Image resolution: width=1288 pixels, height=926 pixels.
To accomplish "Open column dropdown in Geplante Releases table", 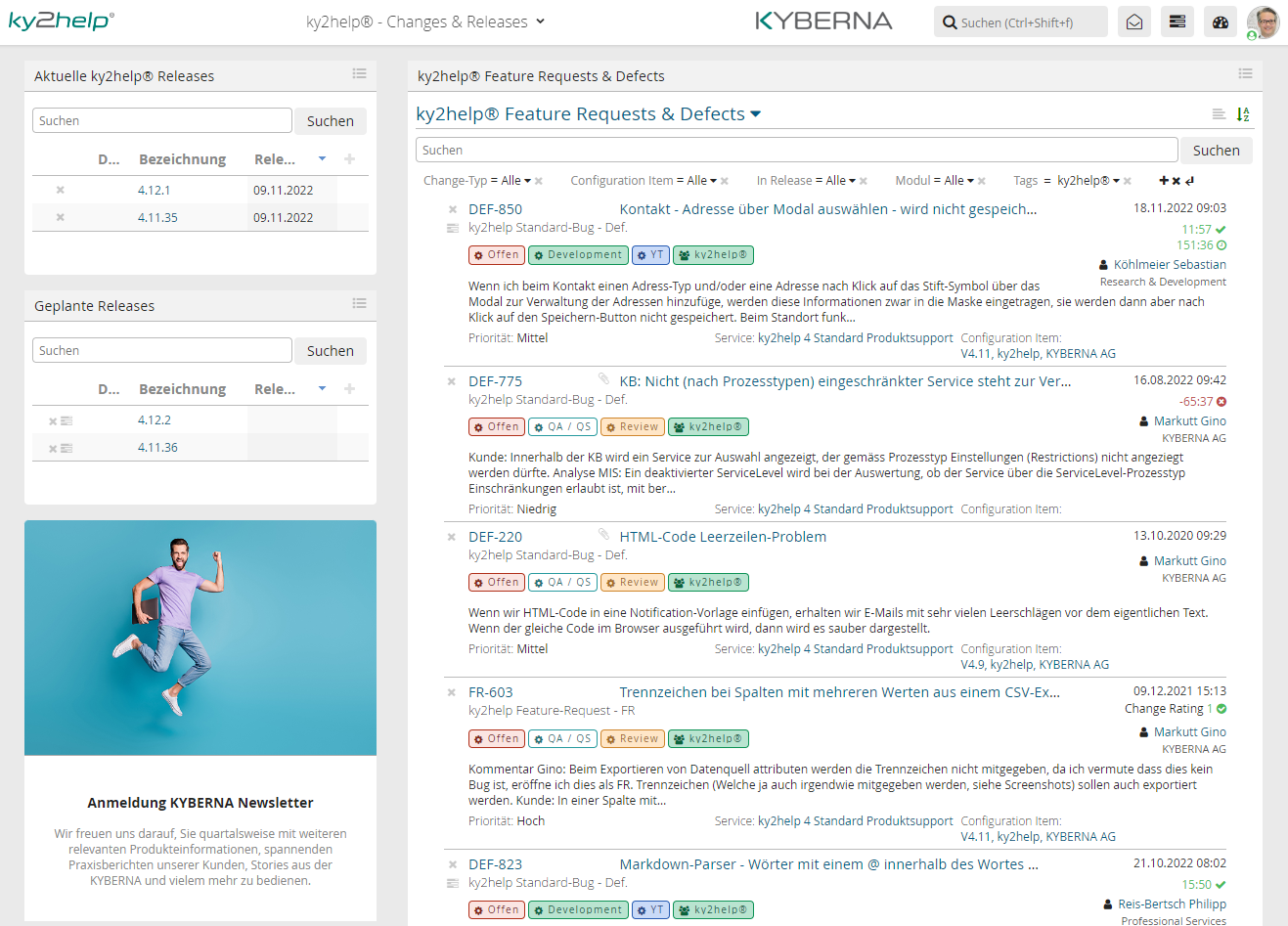I will [x=322, y=388].
